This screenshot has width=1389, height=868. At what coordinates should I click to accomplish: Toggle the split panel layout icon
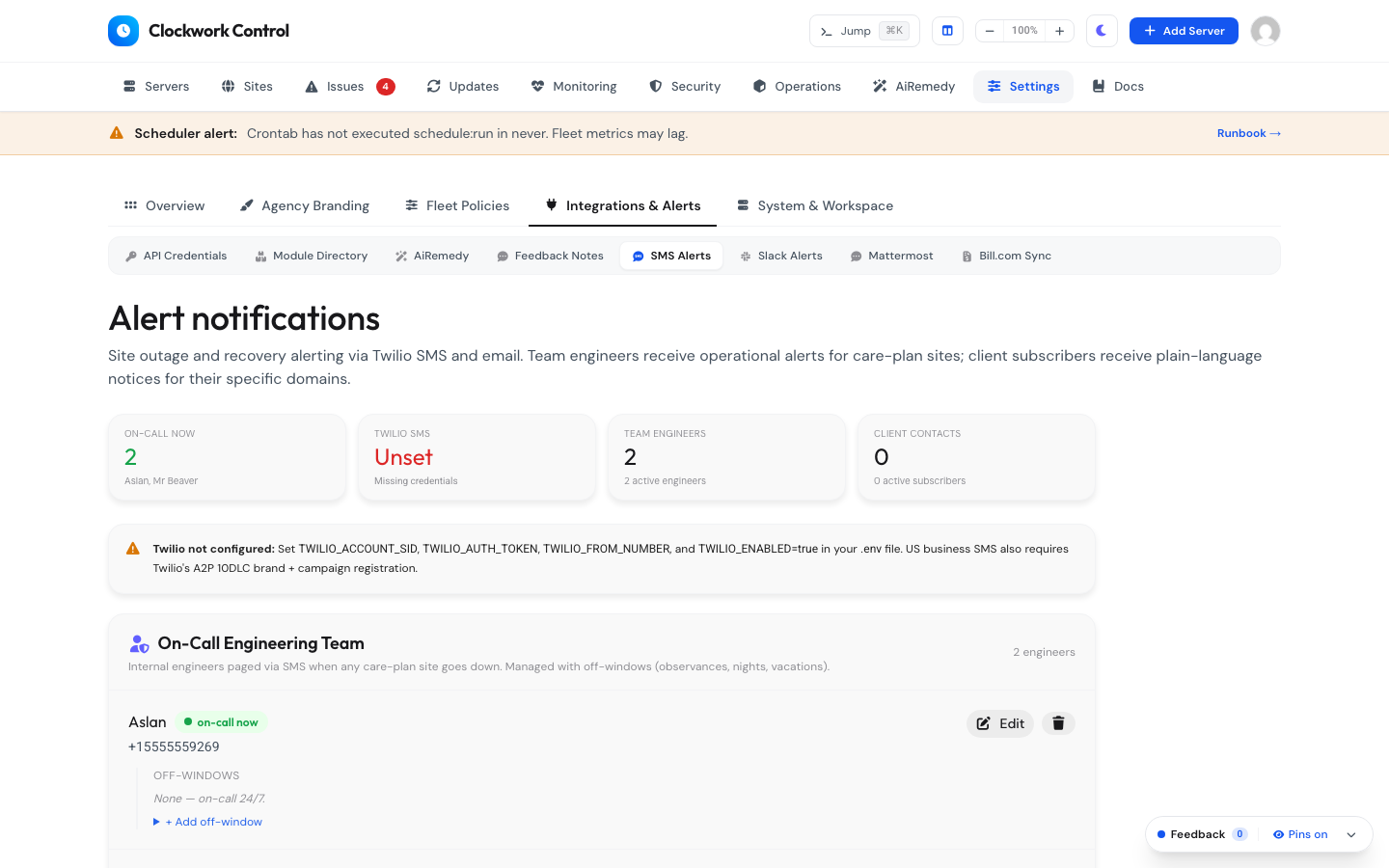(x=947, y=31)
